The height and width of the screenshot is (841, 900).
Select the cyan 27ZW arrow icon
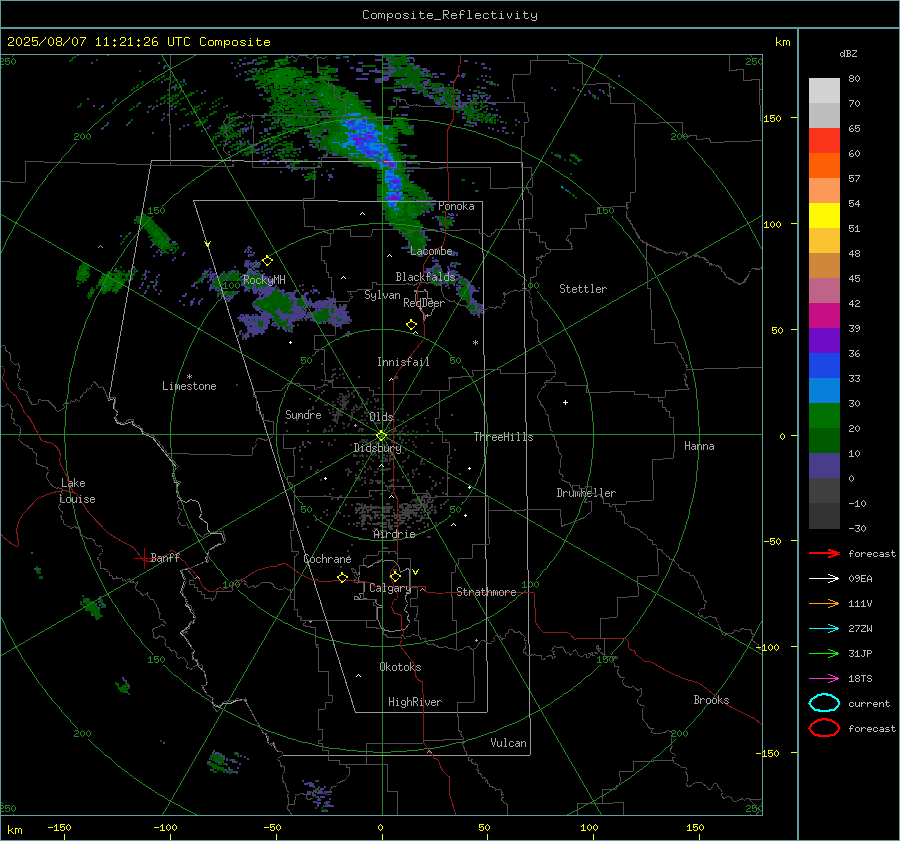click(824, 629)
